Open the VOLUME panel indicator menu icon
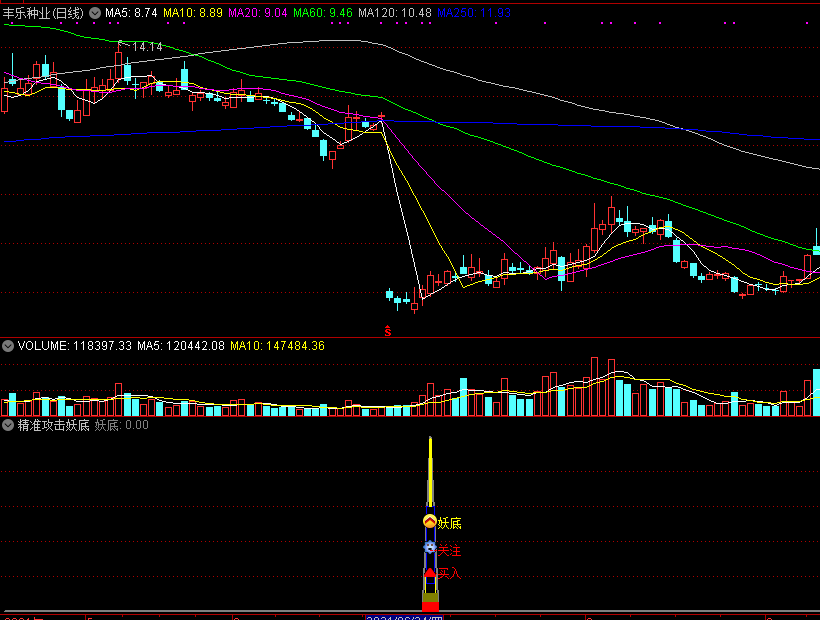 (8, 346)
